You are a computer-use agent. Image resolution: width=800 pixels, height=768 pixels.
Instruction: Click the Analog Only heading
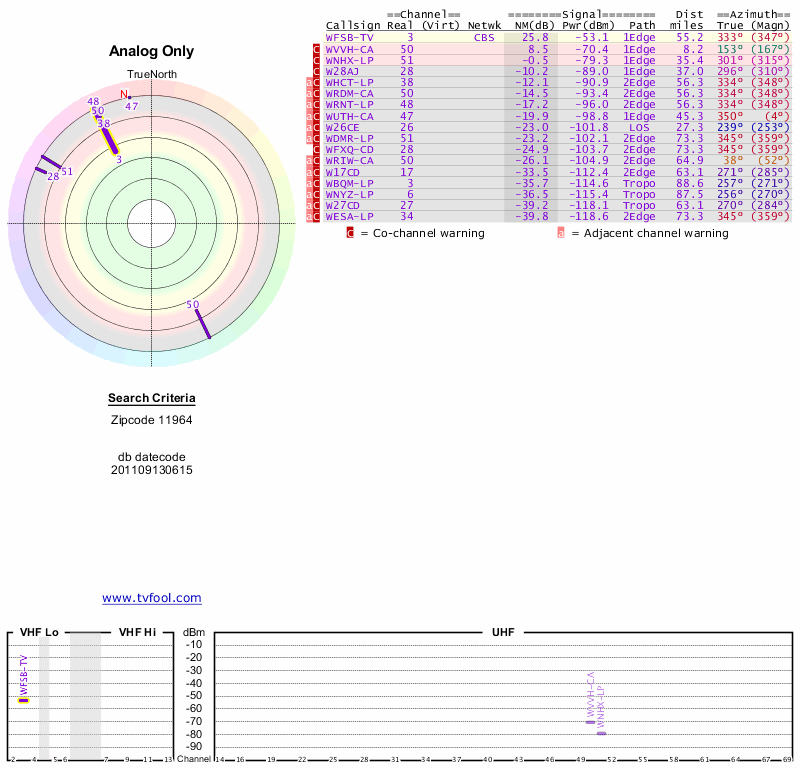(151, 51)
